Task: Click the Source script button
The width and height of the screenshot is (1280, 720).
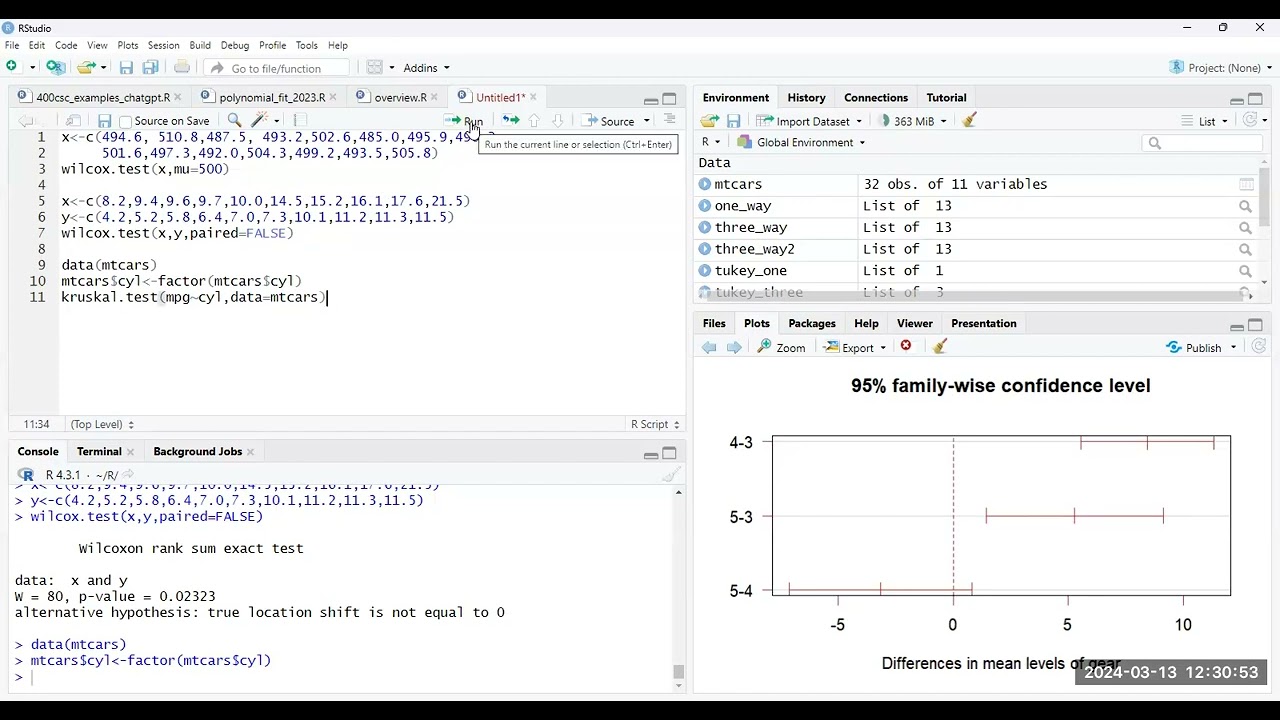Action: pos(609,121)
